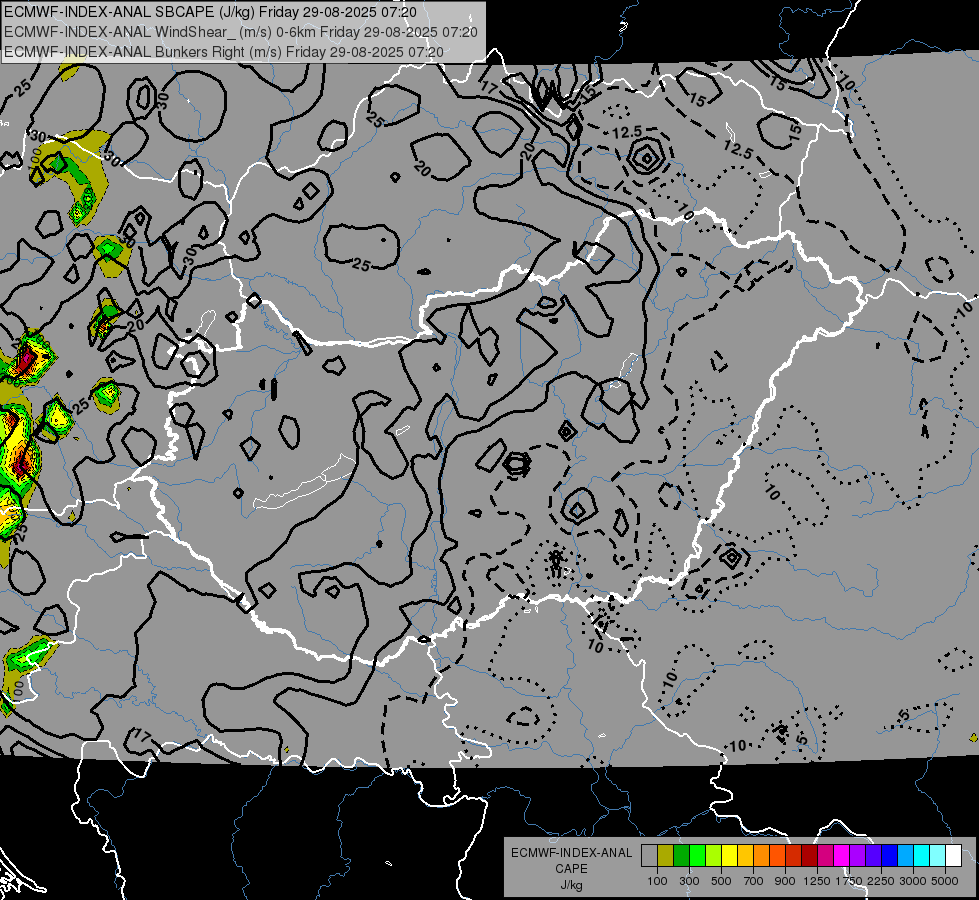Click the orange-red swatch before 900

777,856
